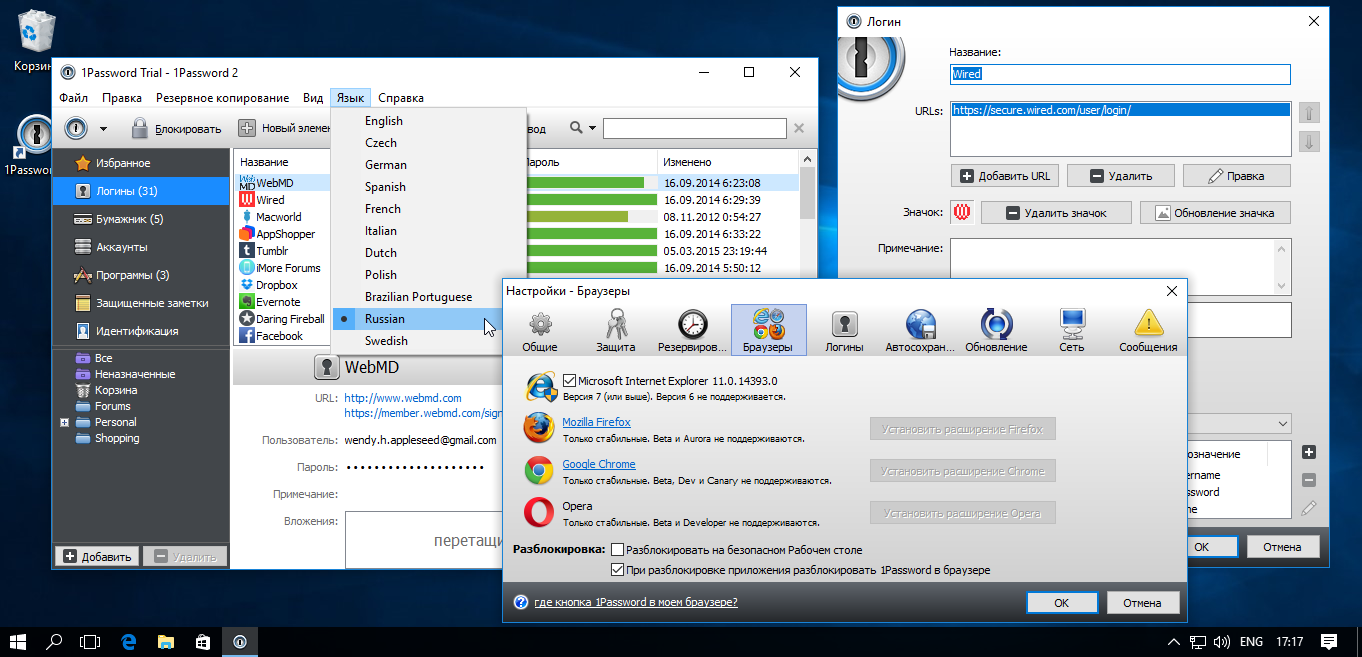Click the 1Password keyhole toolbar icon
Screen dimensions: 1362x657
pos(77,128)
